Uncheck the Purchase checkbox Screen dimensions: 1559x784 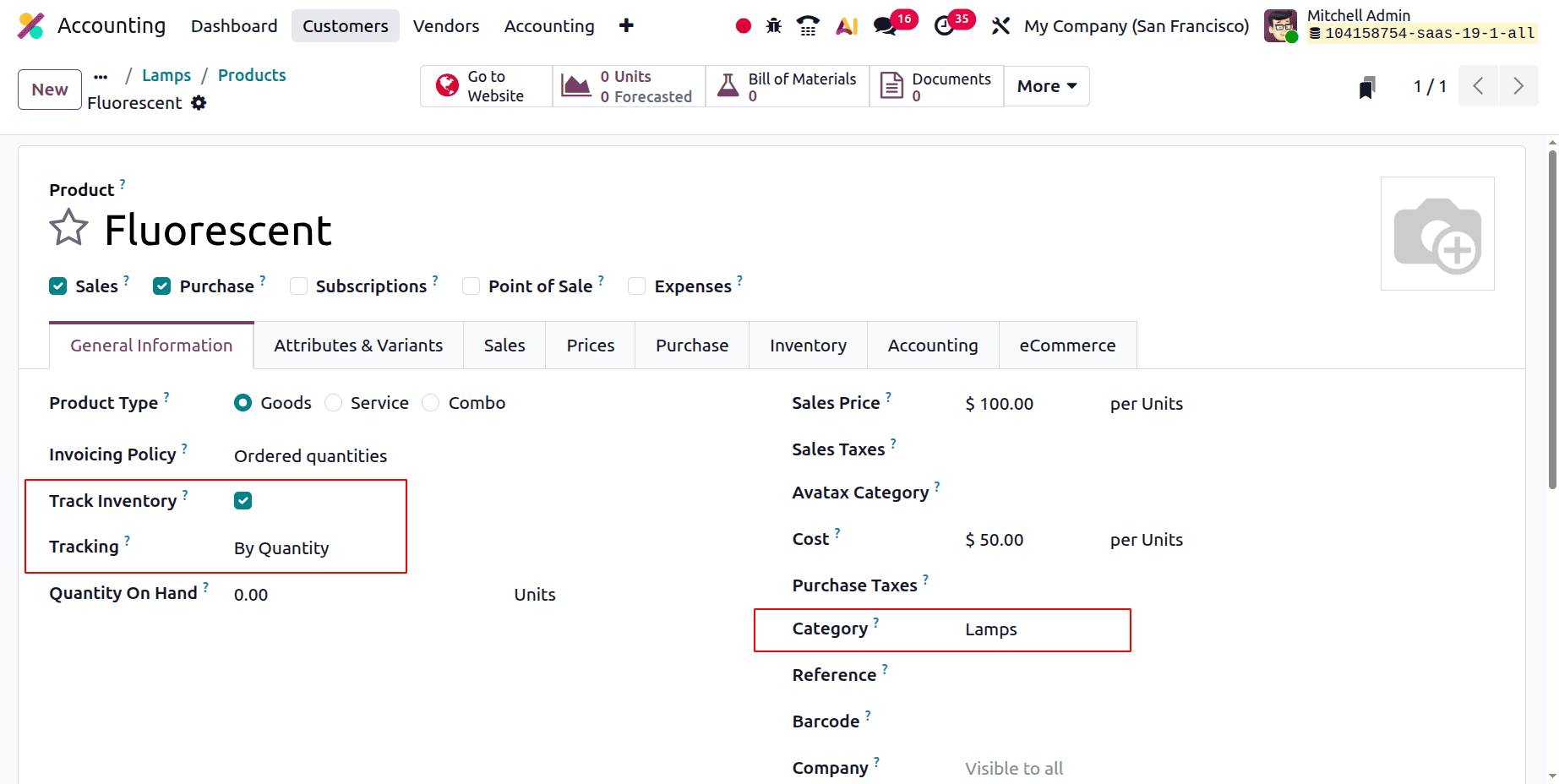pos(161,286)
